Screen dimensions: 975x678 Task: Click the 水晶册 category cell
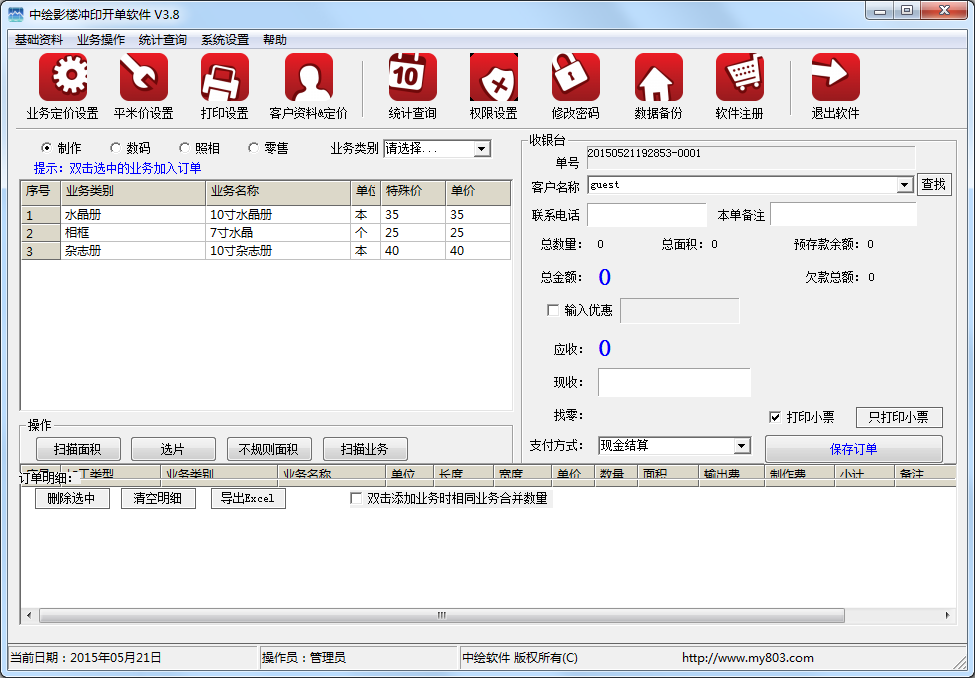tap(133, 215)
